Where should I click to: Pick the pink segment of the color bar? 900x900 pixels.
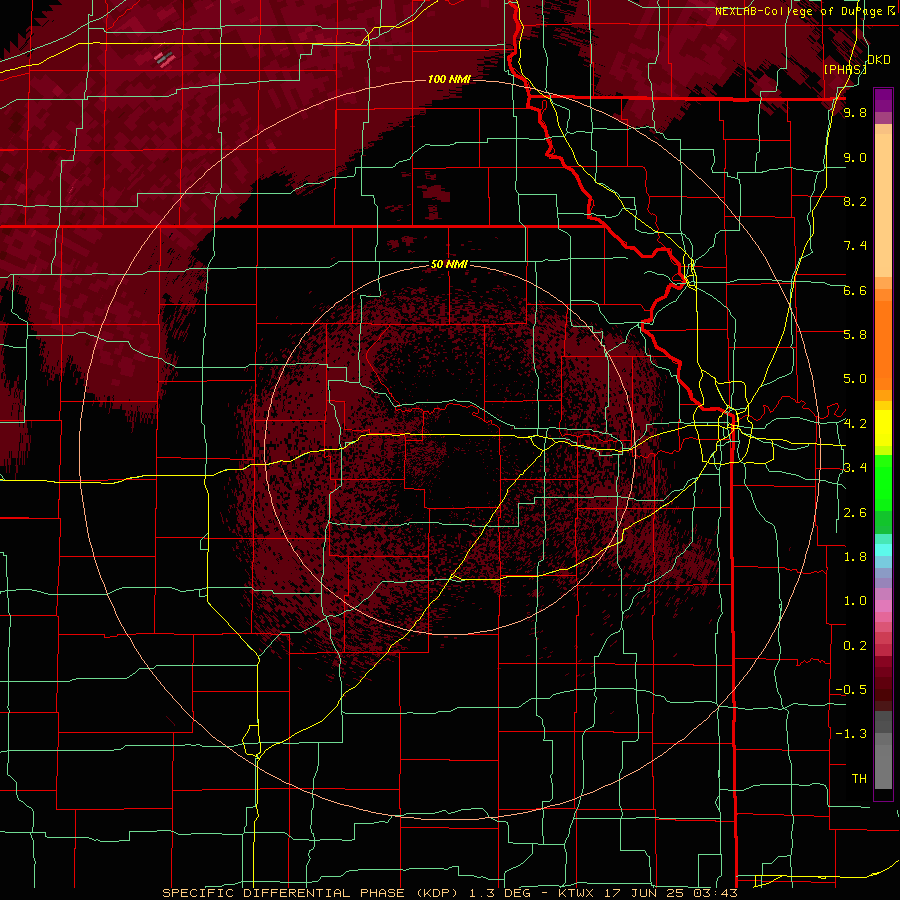[883, 606]
